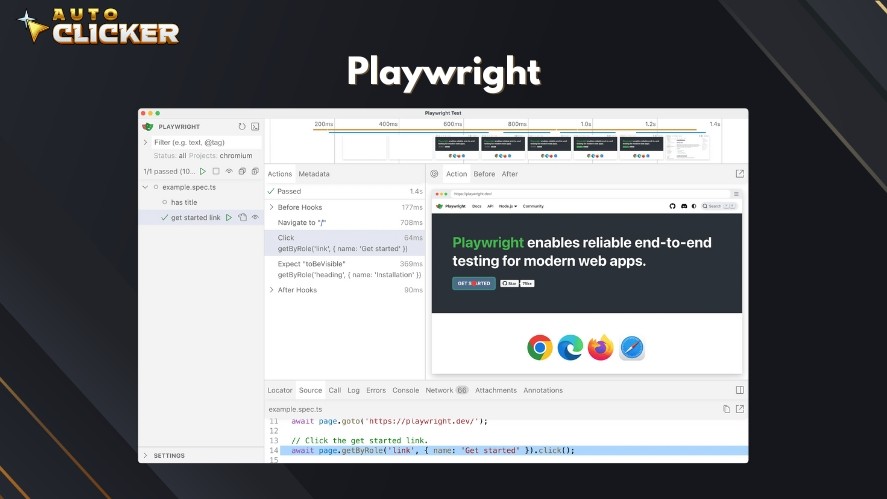Click hamburger menu icon in snapshot browser bar
The image size is (887, 499).
736,194
